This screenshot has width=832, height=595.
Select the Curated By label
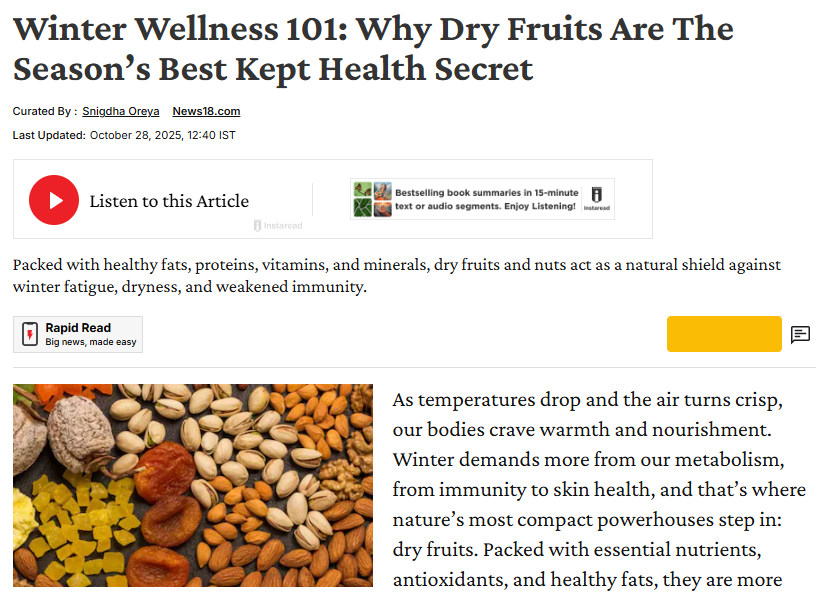(x=42, y=111)
